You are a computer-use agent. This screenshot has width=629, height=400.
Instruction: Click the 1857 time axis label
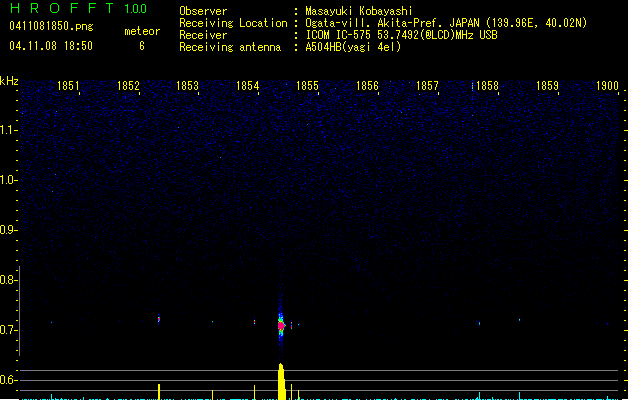tap(427, 86)
